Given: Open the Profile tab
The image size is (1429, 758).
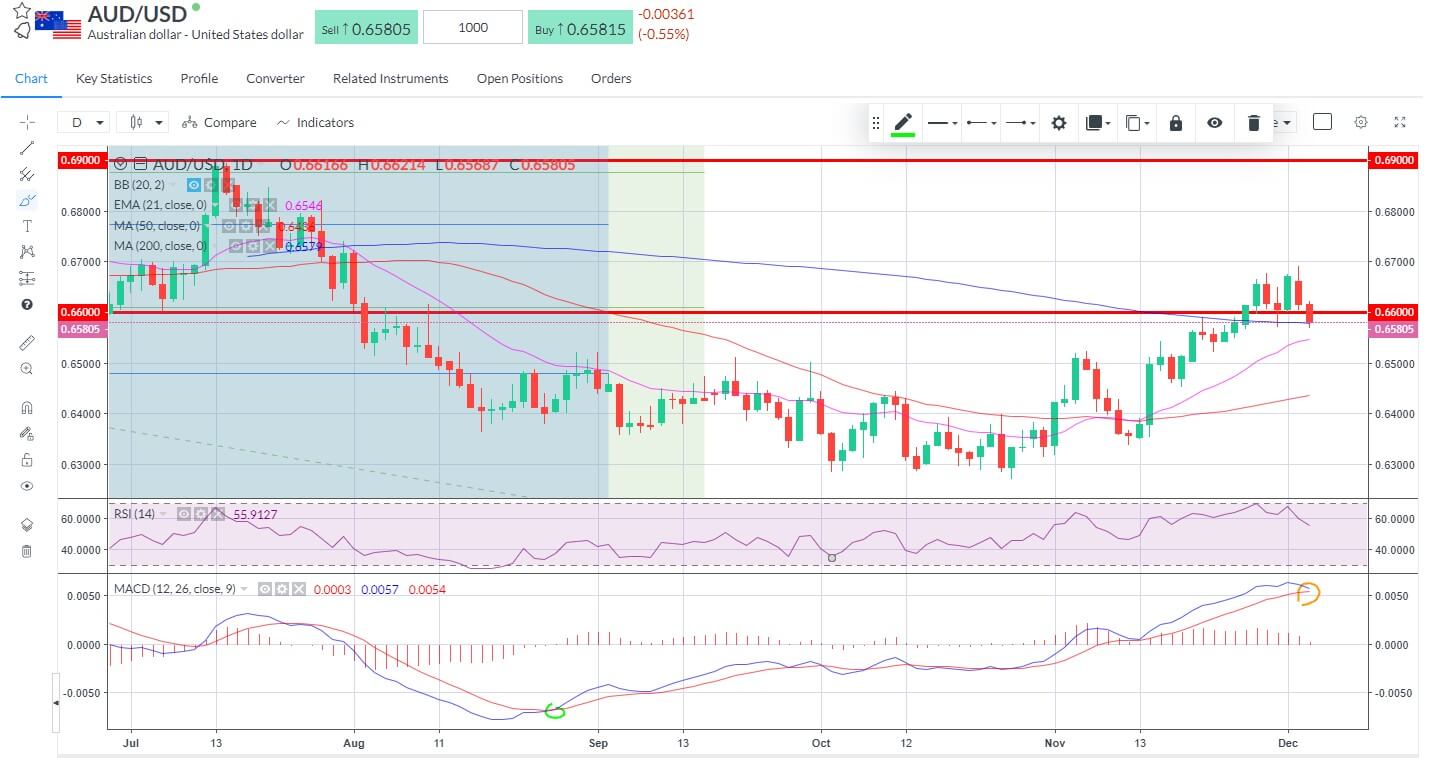Looking at the screenshot, I should click(x=199, y=78).
